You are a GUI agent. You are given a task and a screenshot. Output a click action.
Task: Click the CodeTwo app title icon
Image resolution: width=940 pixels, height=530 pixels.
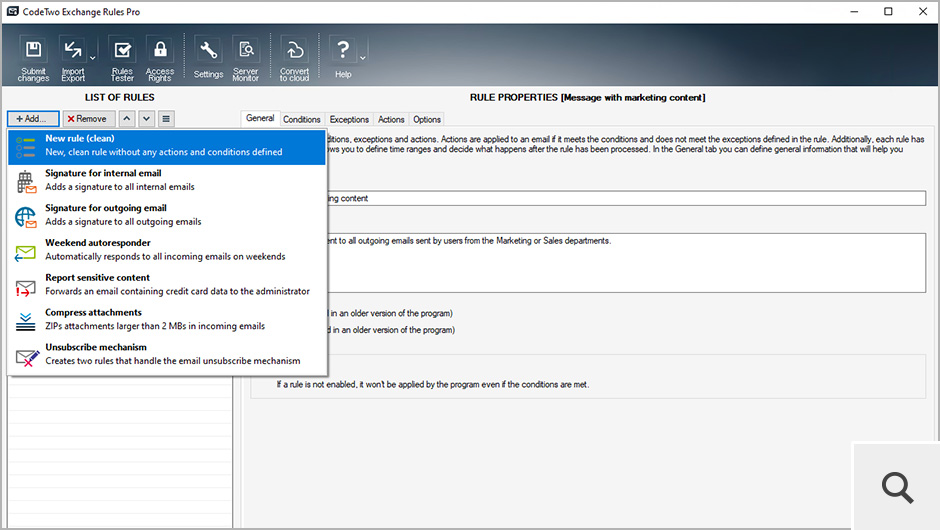(13, 11)
